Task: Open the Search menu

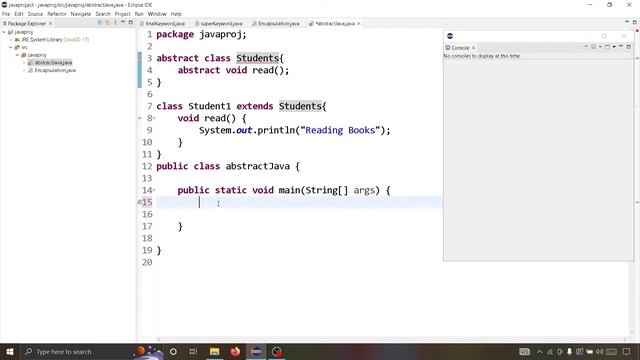Action: point(103,14)
